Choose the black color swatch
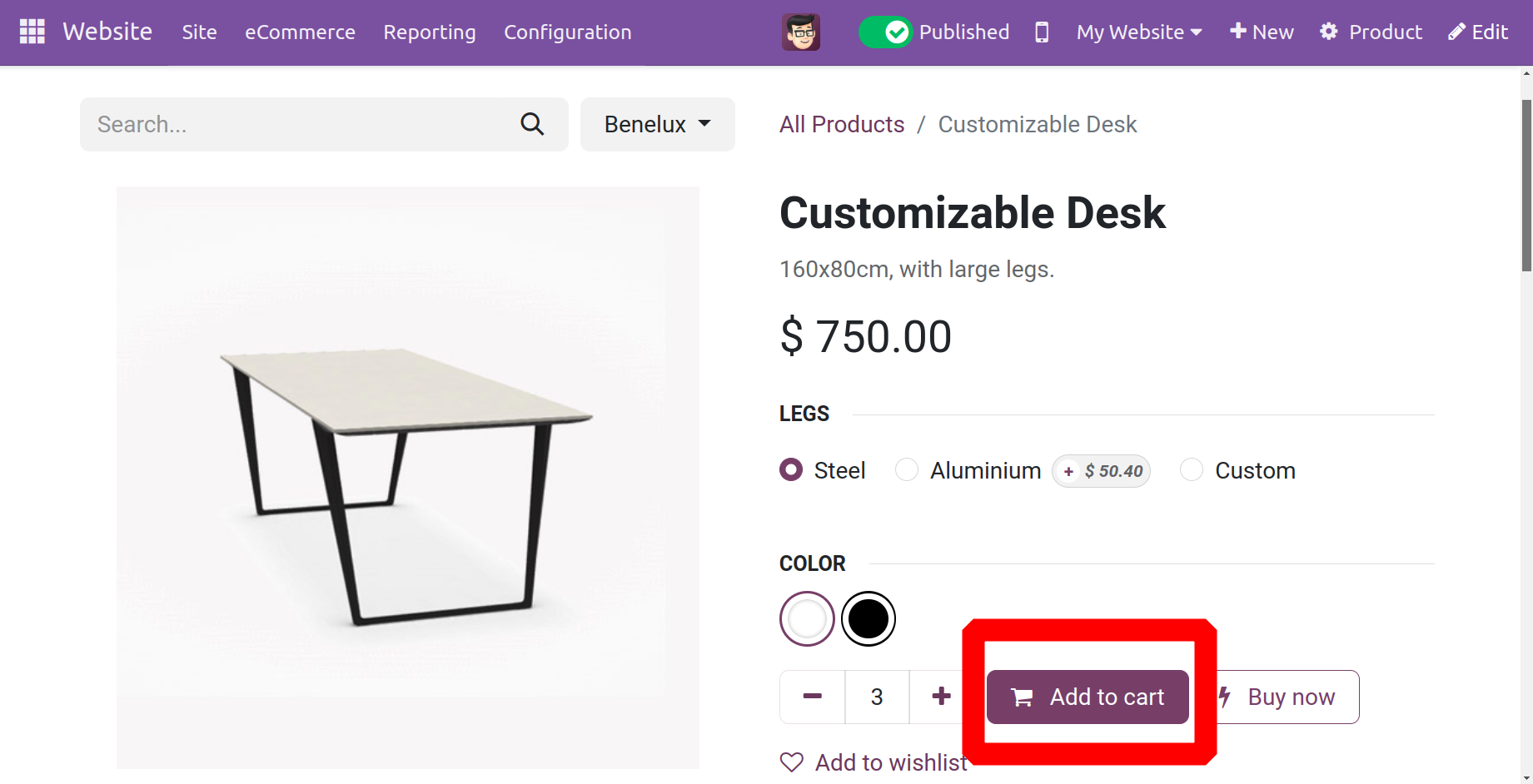Image resolution: width=1533 pixels, height=784 pixels. coord(869,618)
